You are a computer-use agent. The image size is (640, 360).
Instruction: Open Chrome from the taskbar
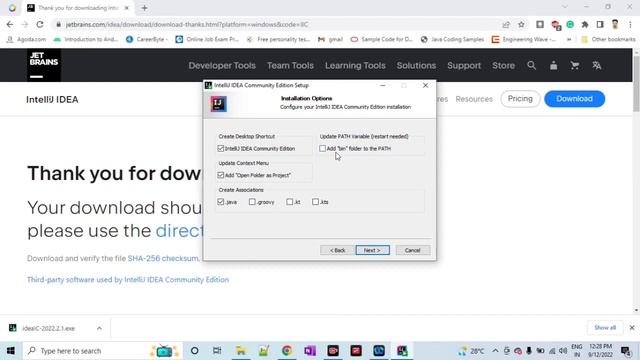287,351
